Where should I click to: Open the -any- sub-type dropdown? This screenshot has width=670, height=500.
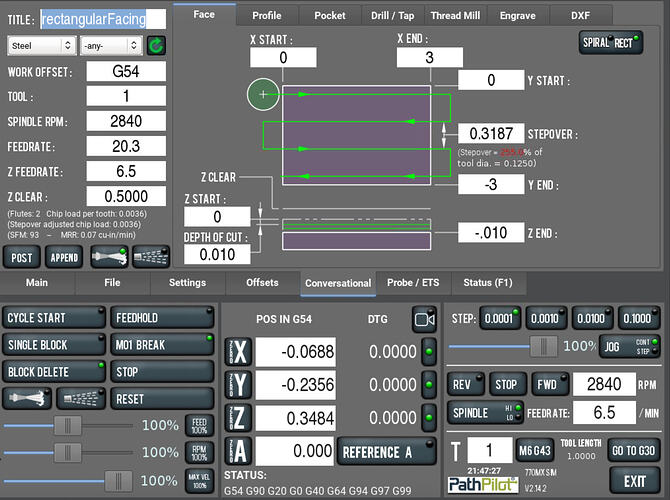[x=111, y=45]
